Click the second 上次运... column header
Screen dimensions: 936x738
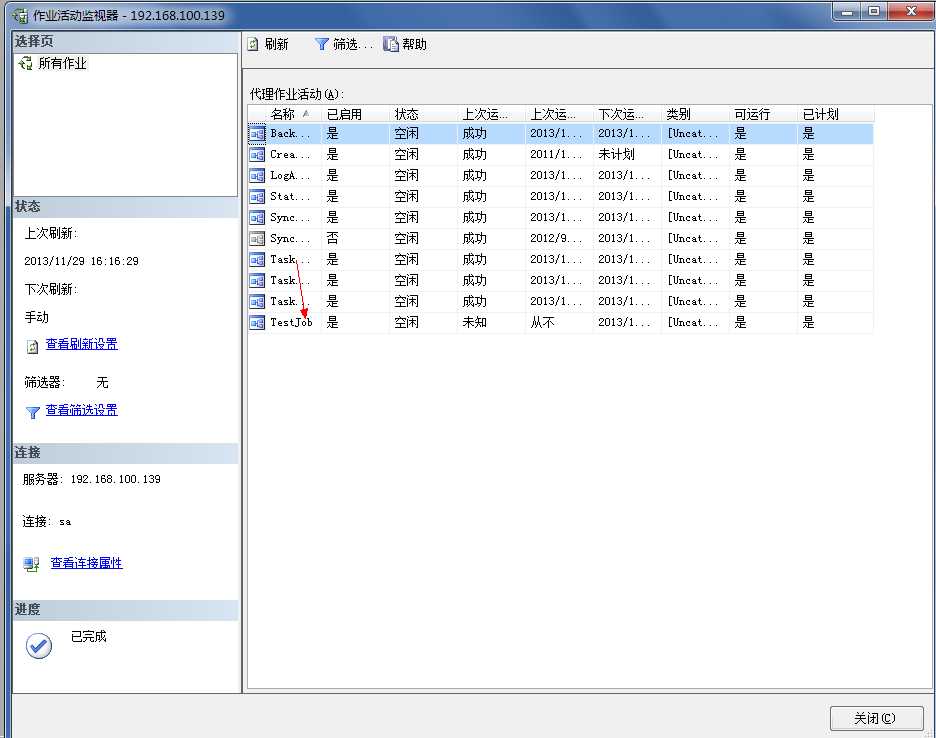point(559,114)
